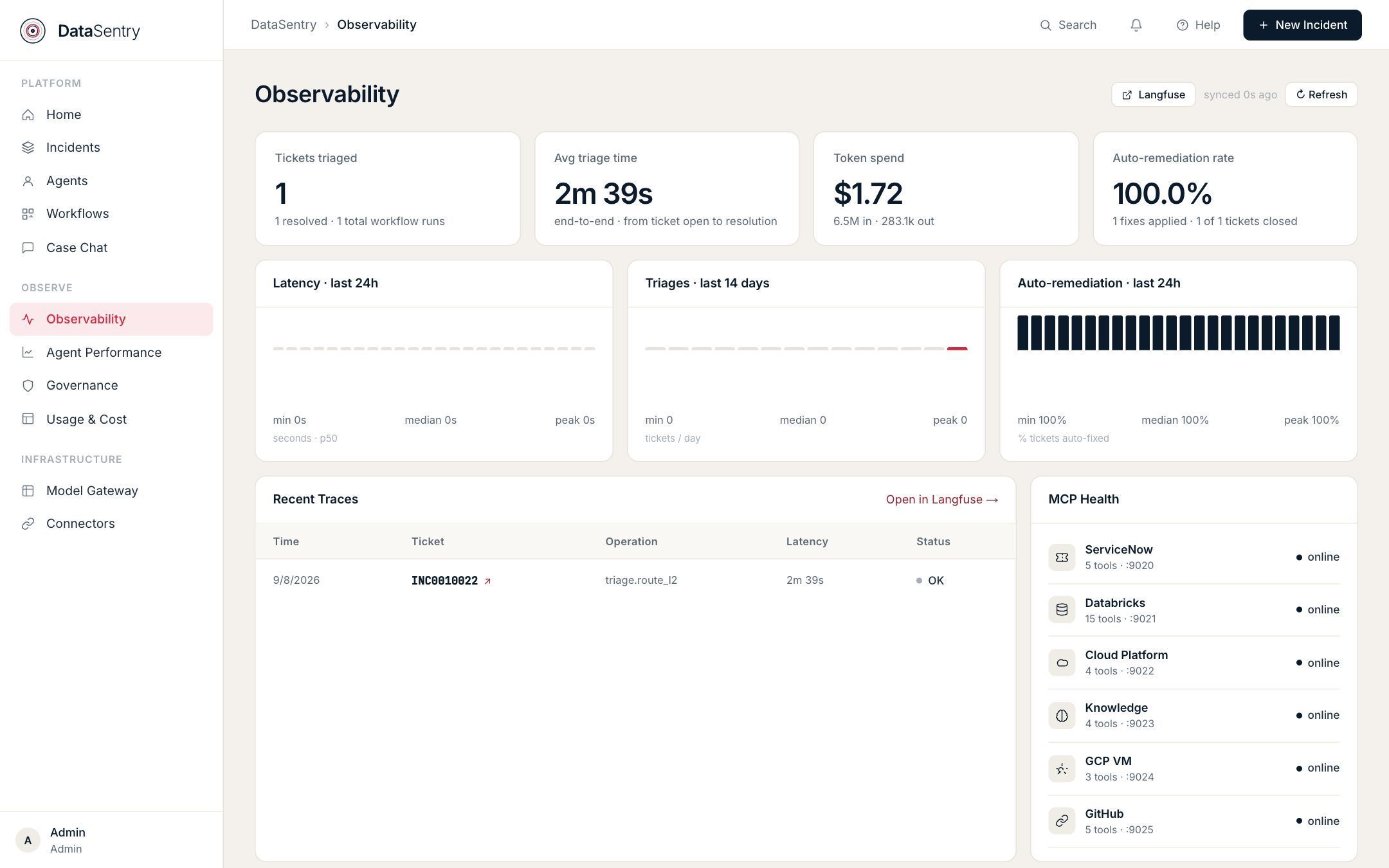Open Agent Performance page

[111, 352]
